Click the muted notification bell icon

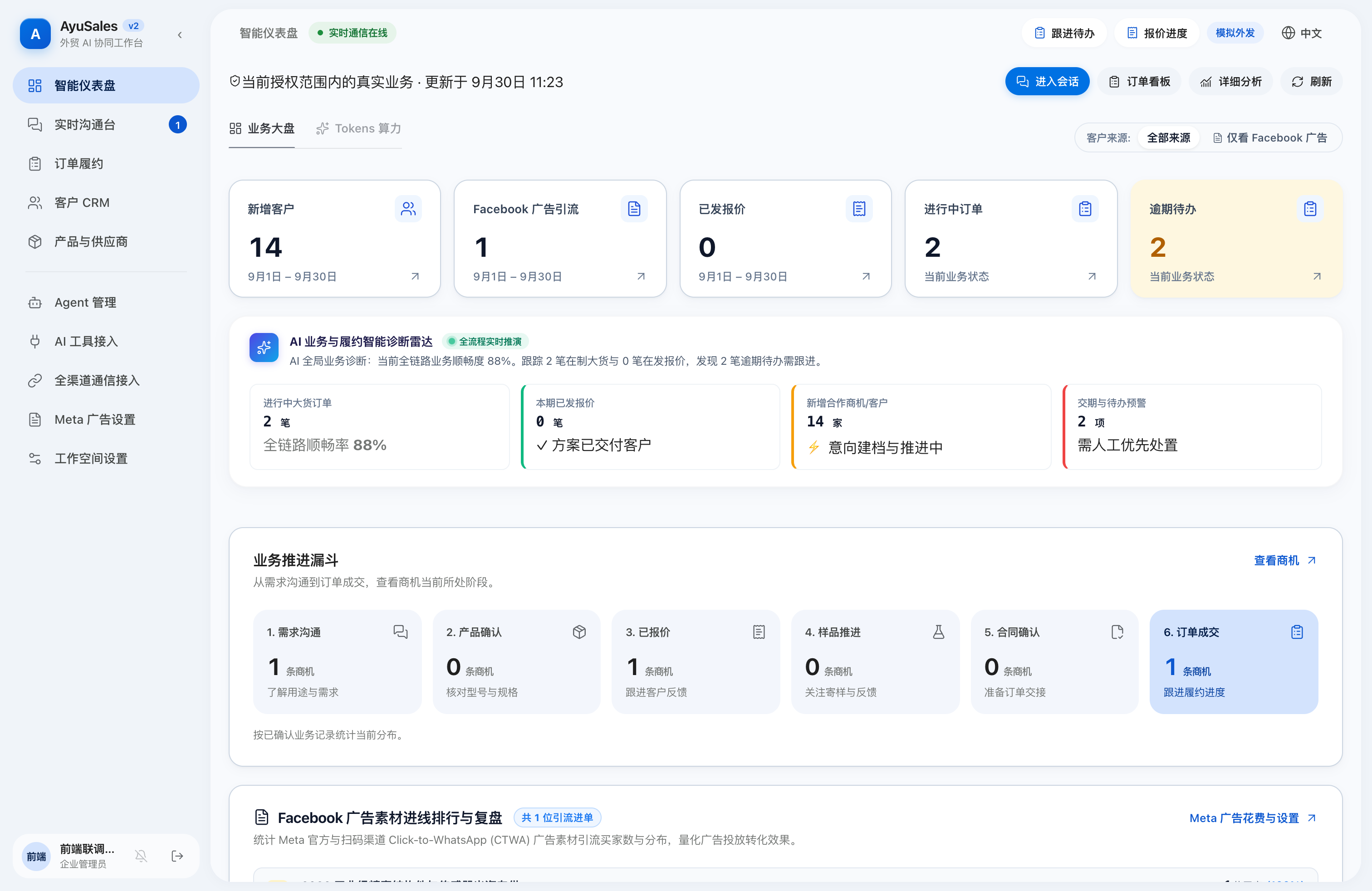(141, 856)
